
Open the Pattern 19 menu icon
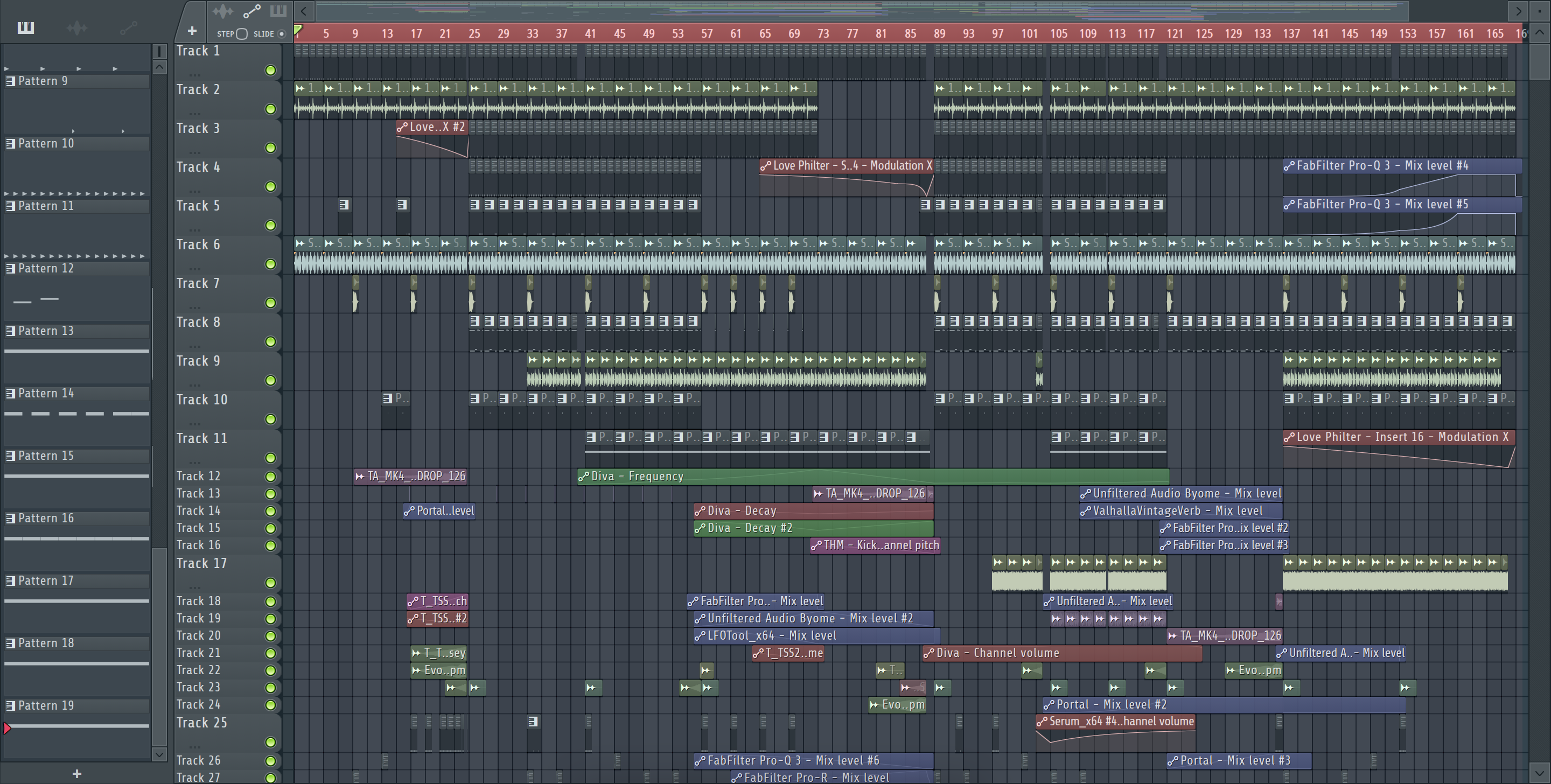pos(10,706)
